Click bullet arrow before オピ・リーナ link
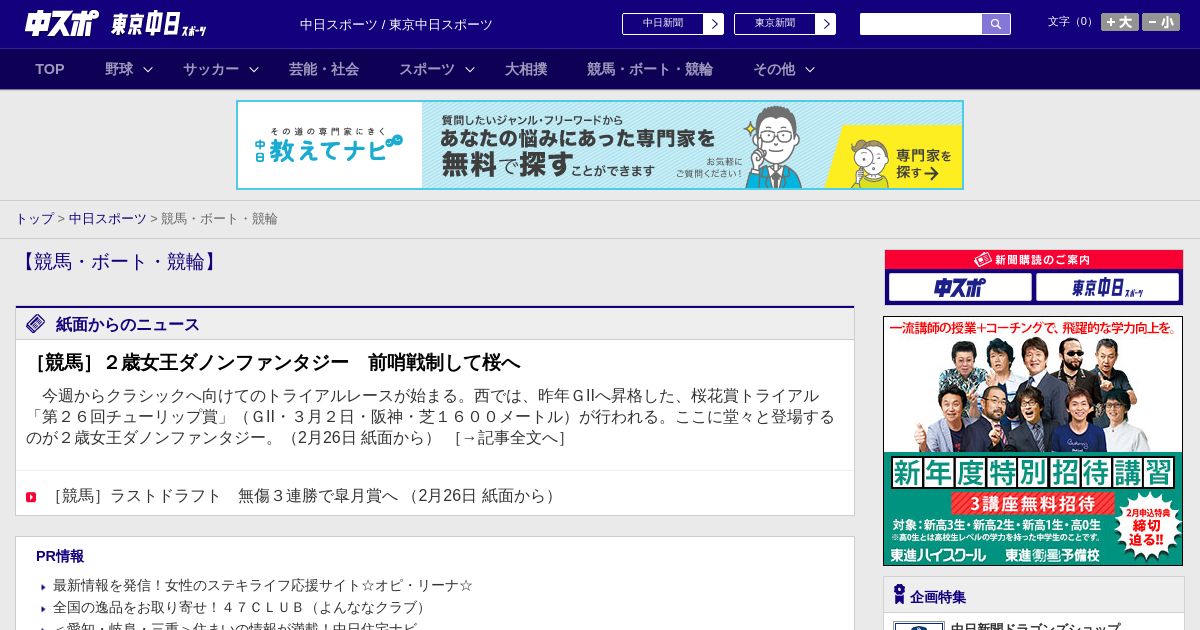 pos(44,587)
